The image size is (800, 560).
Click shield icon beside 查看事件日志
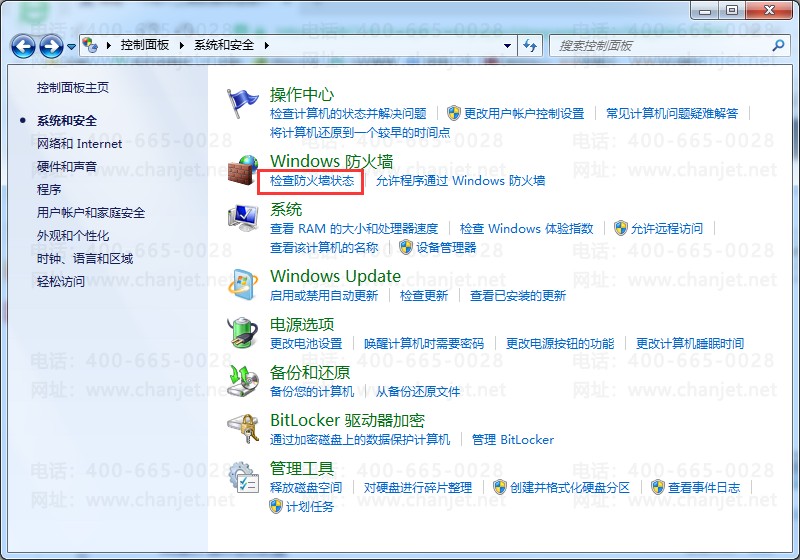tap(658, 488)
